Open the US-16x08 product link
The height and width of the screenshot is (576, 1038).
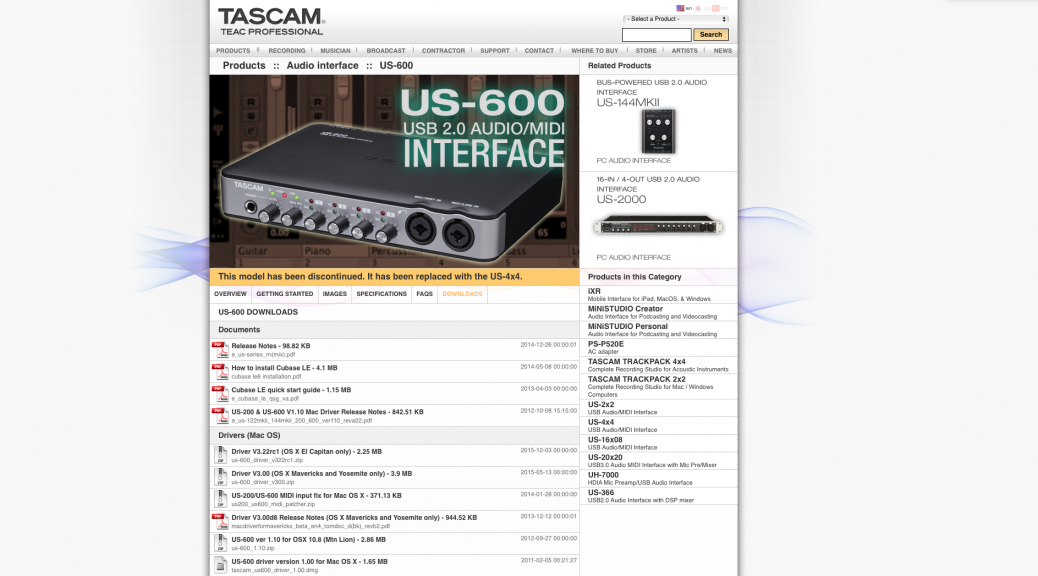click(x=605, y=440)
